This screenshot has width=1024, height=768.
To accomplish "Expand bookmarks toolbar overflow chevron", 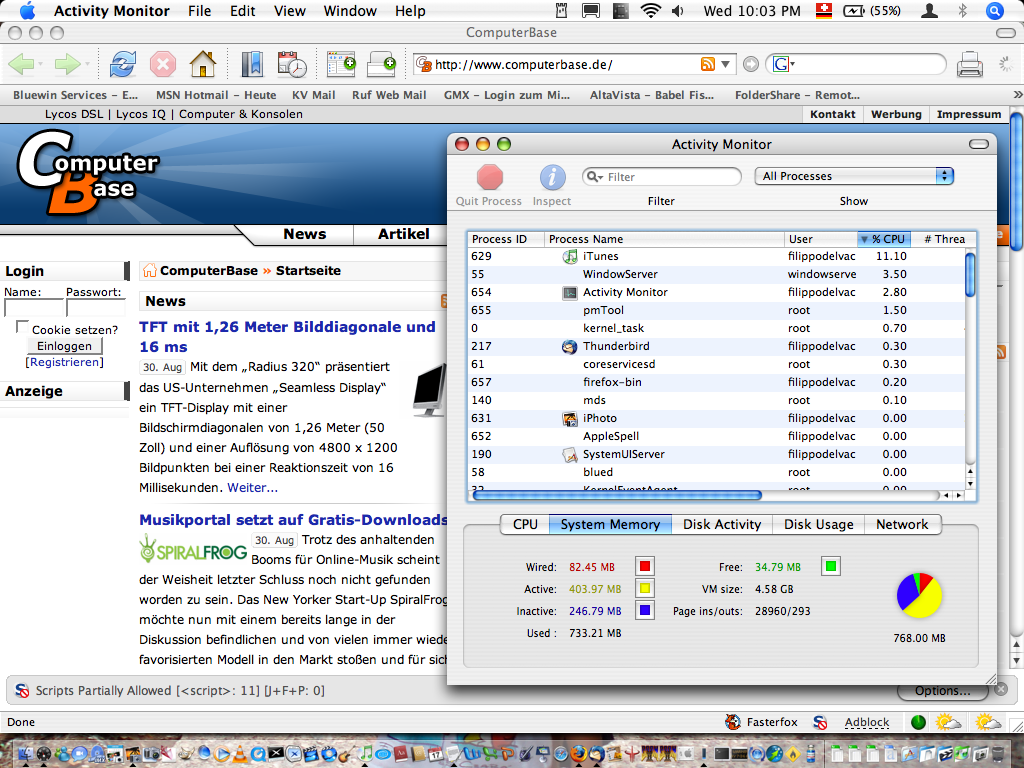I will click(x=1017, y=95).
